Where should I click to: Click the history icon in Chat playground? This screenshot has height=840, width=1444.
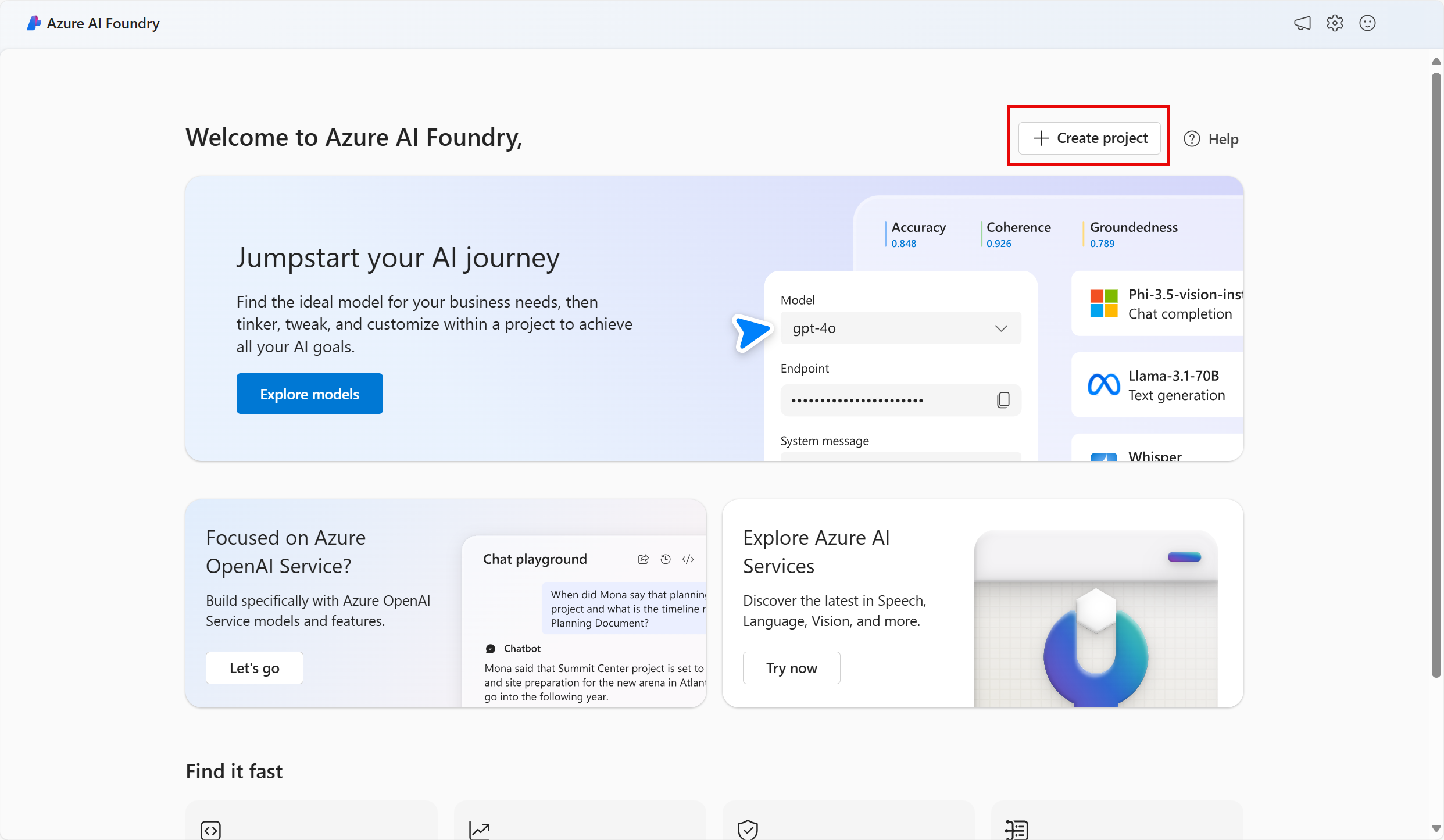pos(666,559)
